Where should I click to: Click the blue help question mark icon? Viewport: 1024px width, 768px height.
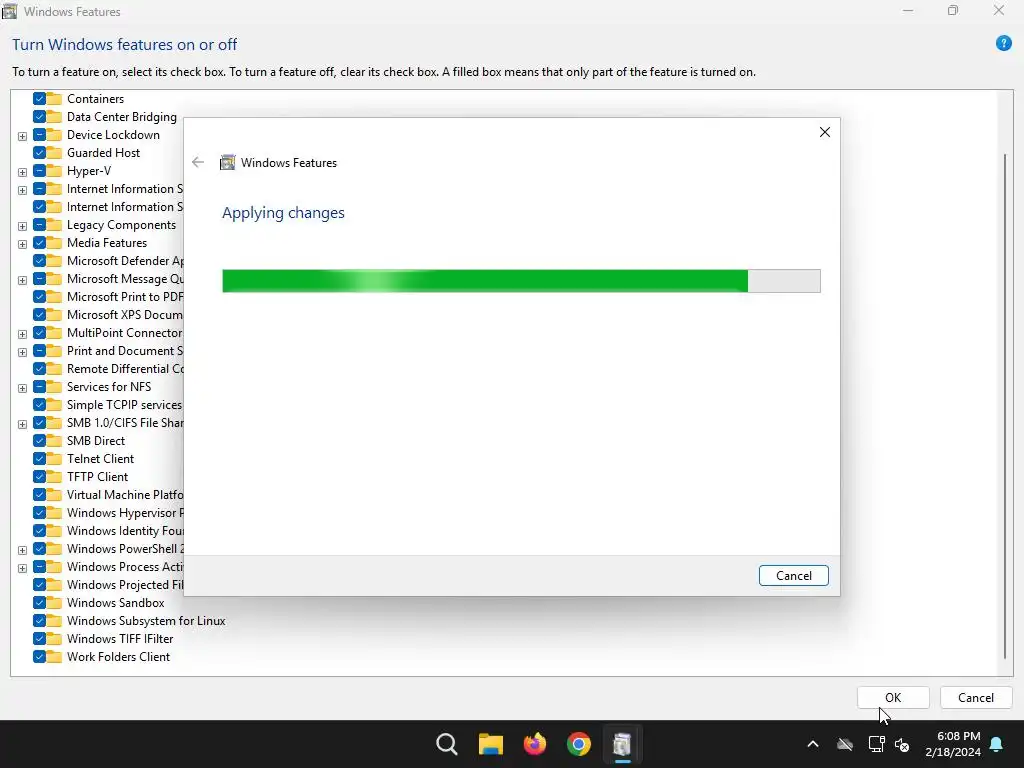coord(1003,44)
